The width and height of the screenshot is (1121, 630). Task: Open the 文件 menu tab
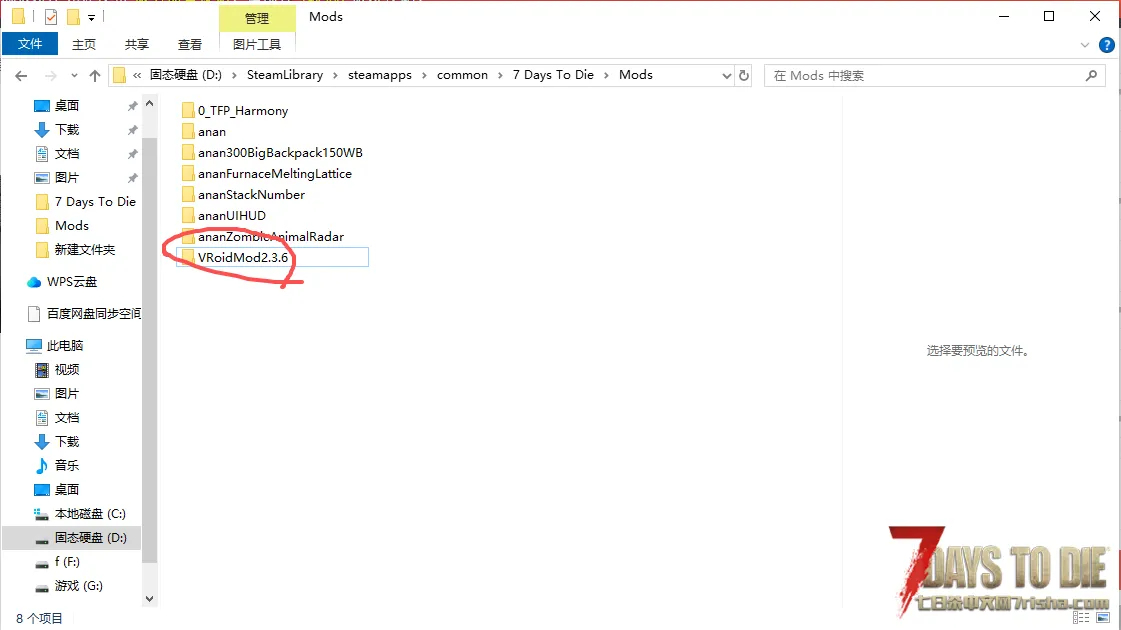[x=30, y=44]
